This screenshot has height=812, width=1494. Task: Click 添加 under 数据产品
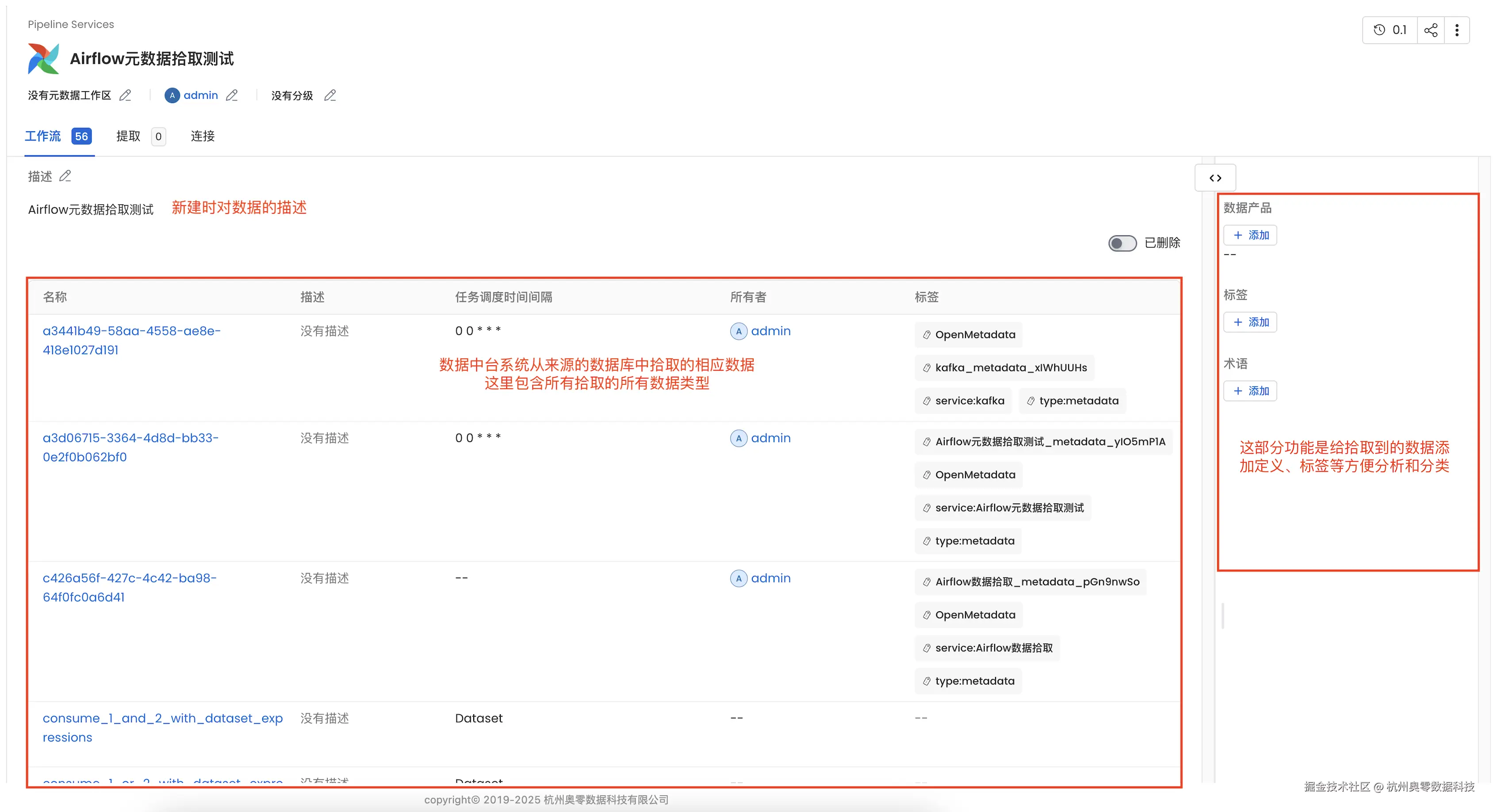[1250, 235]
